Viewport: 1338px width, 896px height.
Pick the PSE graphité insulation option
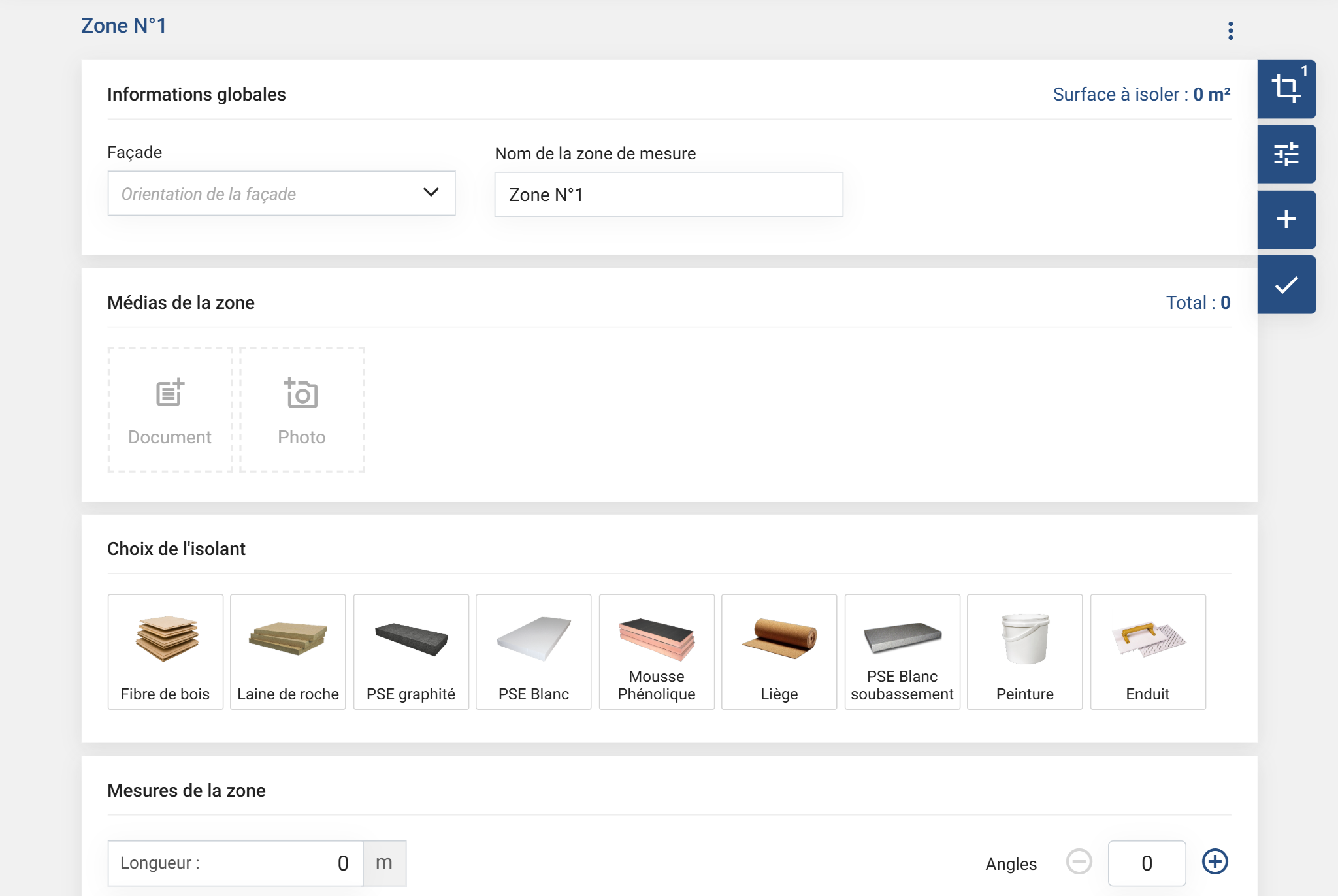[411, 651]
